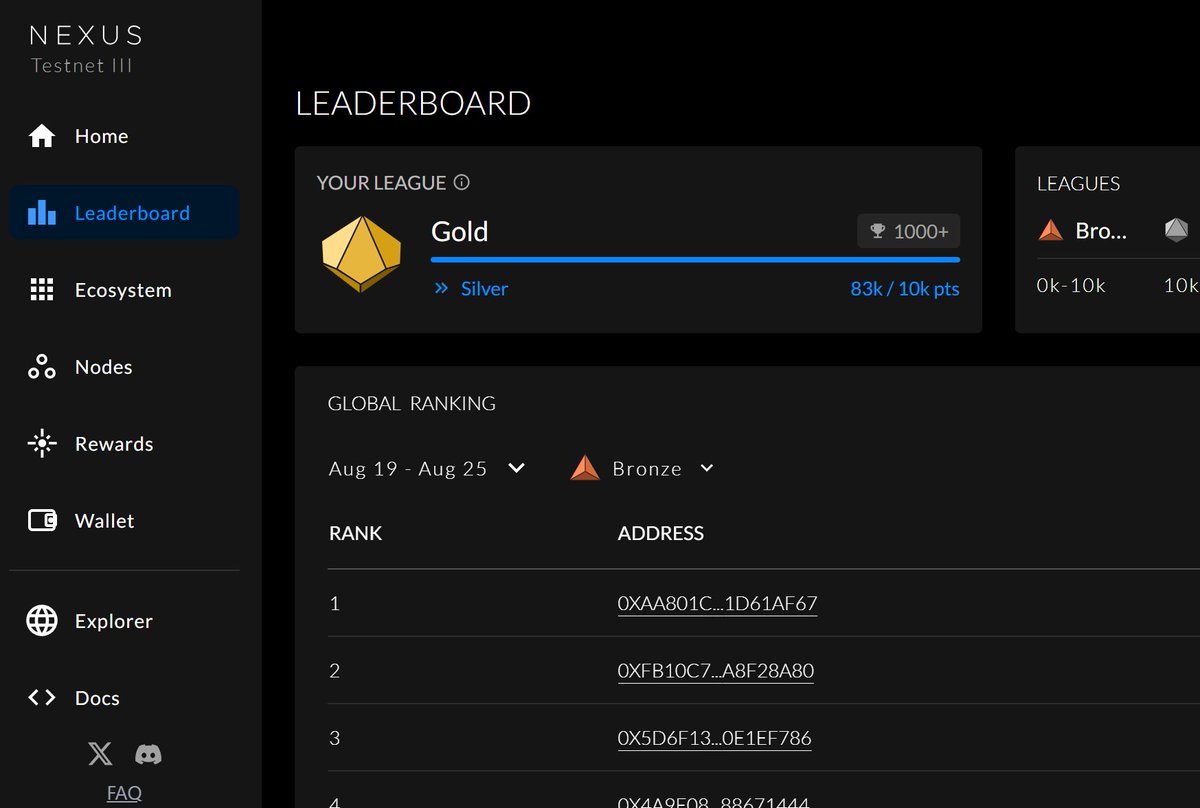Open address 0X5D6F13...0E1EF786
The image size is (1200, 808).
coord(714,738)
